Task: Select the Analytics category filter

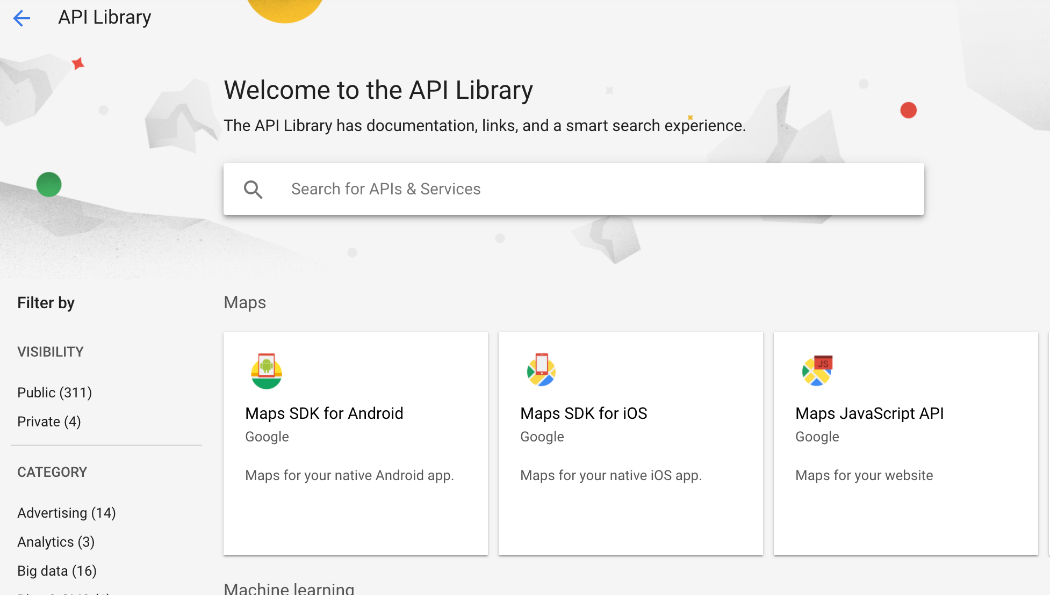Action: tap(55, 541)
